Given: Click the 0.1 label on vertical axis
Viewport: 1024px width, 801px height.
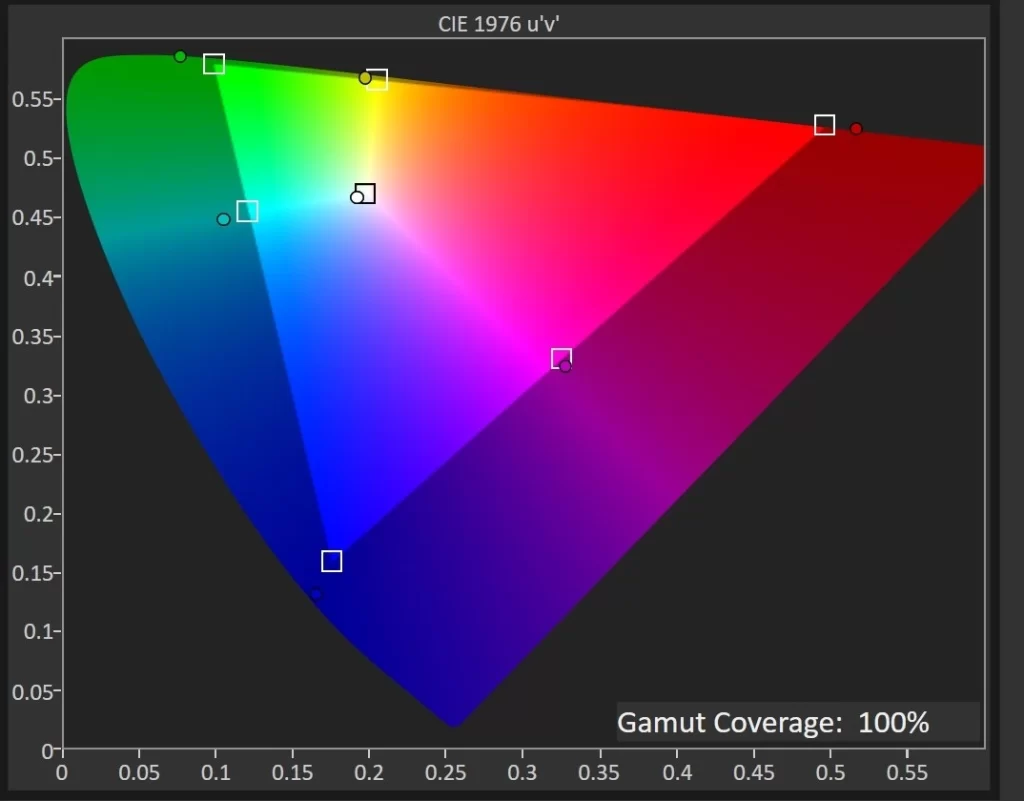Looking at the screenshot, I should (x=36, y=632).
